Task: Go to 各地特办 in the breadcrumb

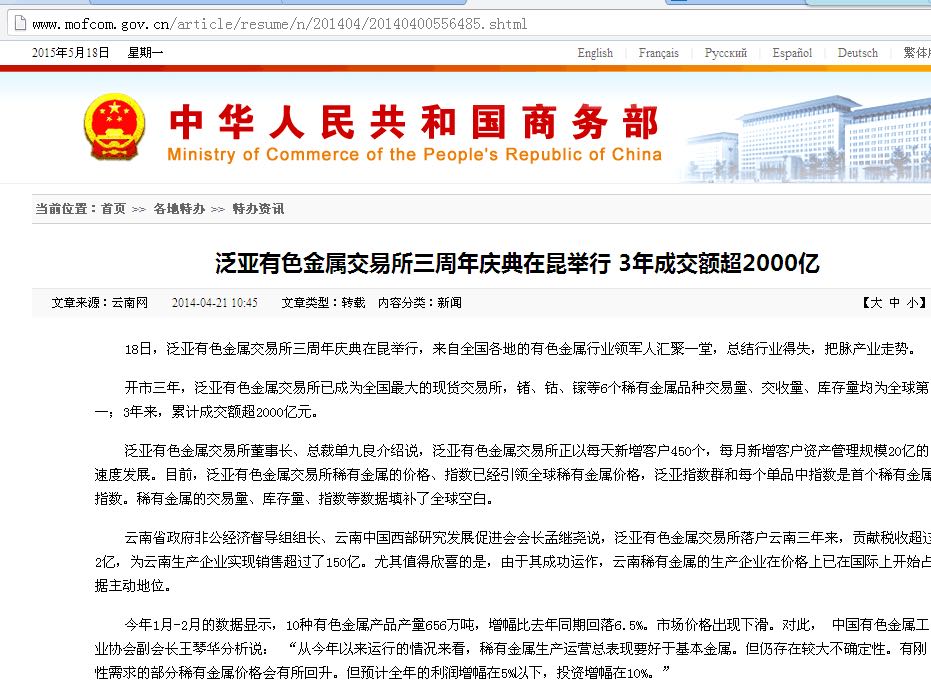Action: (x=179, y=209)
